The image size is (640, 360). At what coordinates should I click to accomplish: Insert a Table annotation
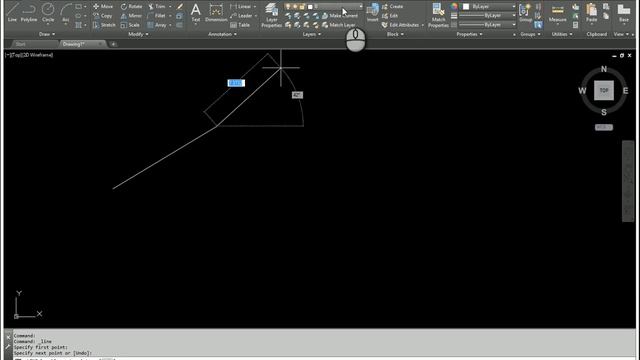240,25
